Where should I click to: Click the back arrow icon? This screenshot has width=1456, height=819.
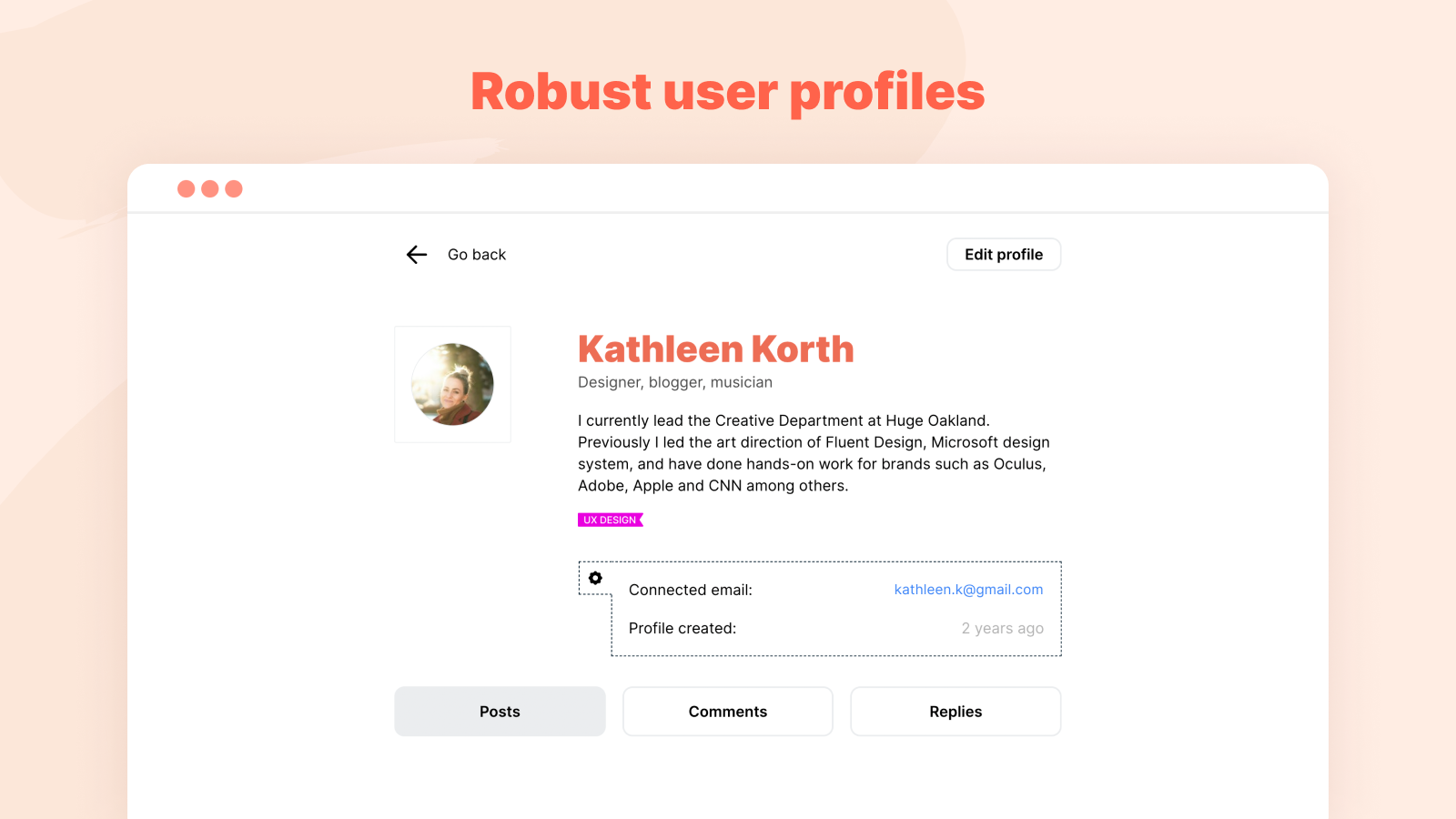417,255
